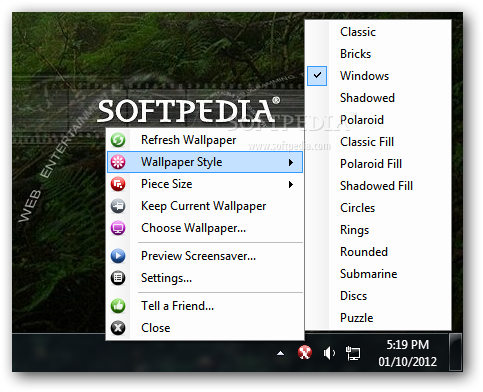The height and width of the screenshot is (392, 483).
Task: Select the Rounded wallpaper style
Action: click(378, 252)
